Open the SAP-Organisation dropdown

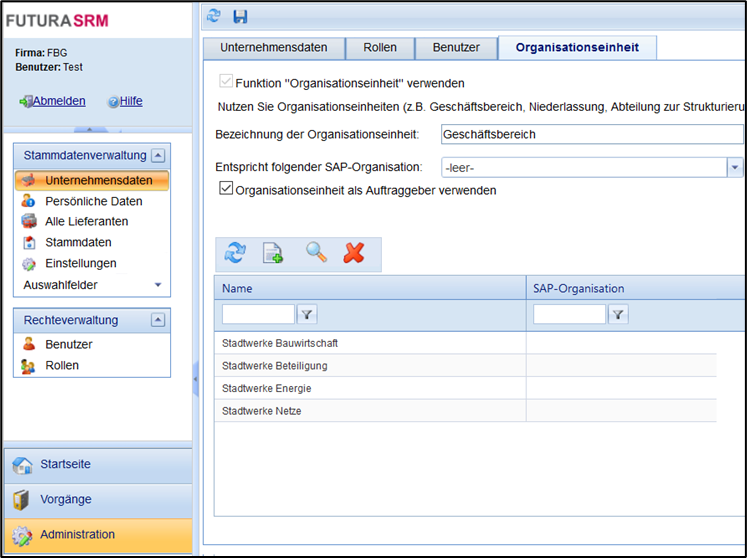coord(735,167)
